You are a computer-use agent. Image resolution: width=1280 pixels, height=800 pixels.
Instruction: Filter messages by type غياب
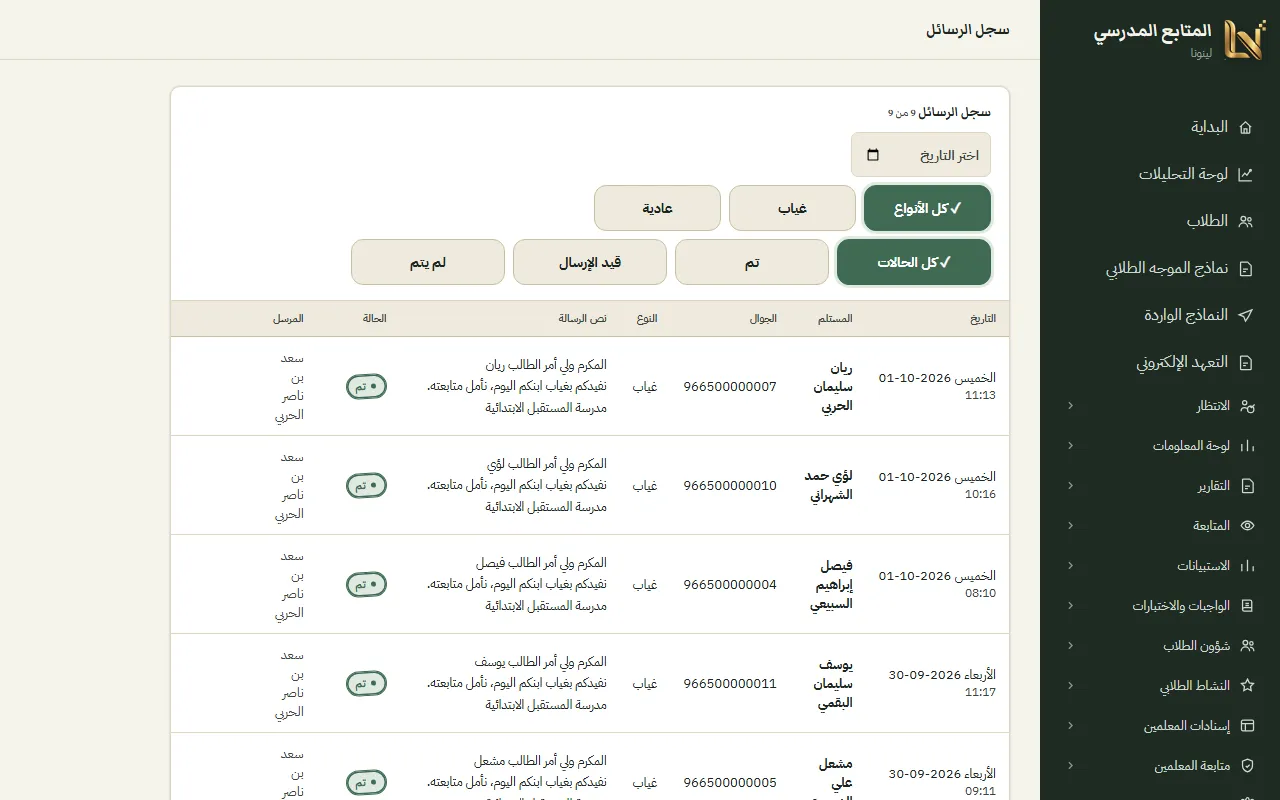tap(792, 208)
